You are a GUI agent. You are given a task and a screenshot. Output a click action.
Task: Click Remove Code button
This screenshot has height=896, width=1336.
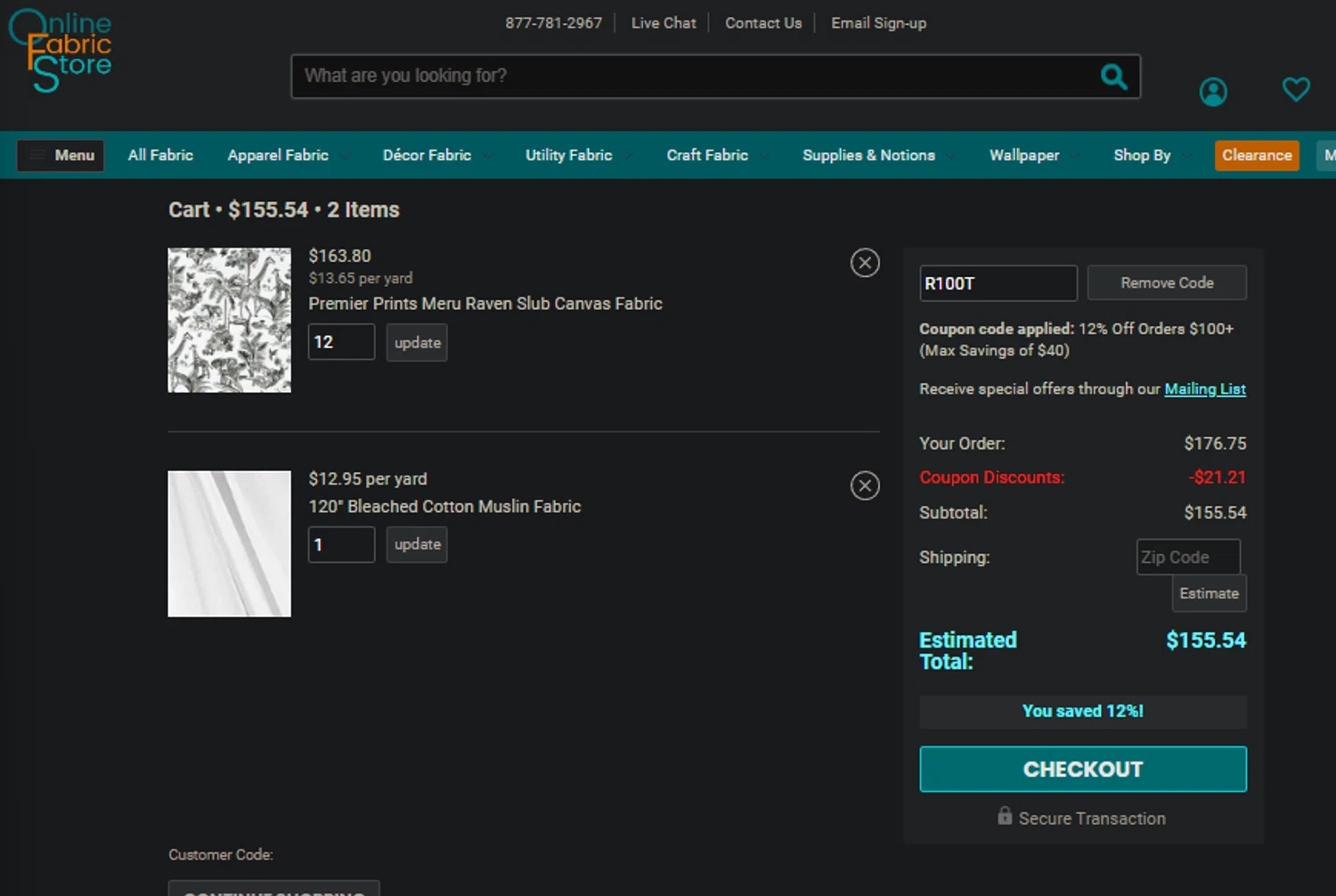tap(1167, 282)
